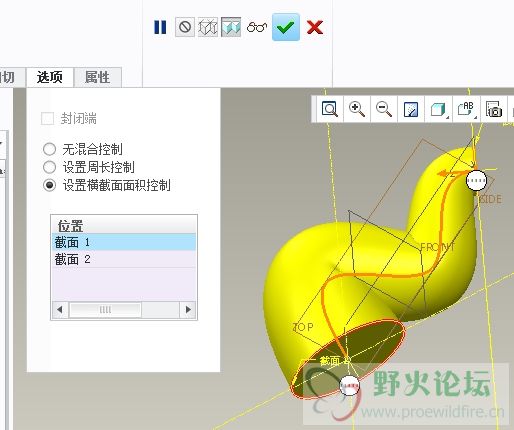Image resolution: width=514 pixels, height=430 pixels.
Task: Select the attached shaded preview icon
Action: pyautogui.click(x=231, y=27)
